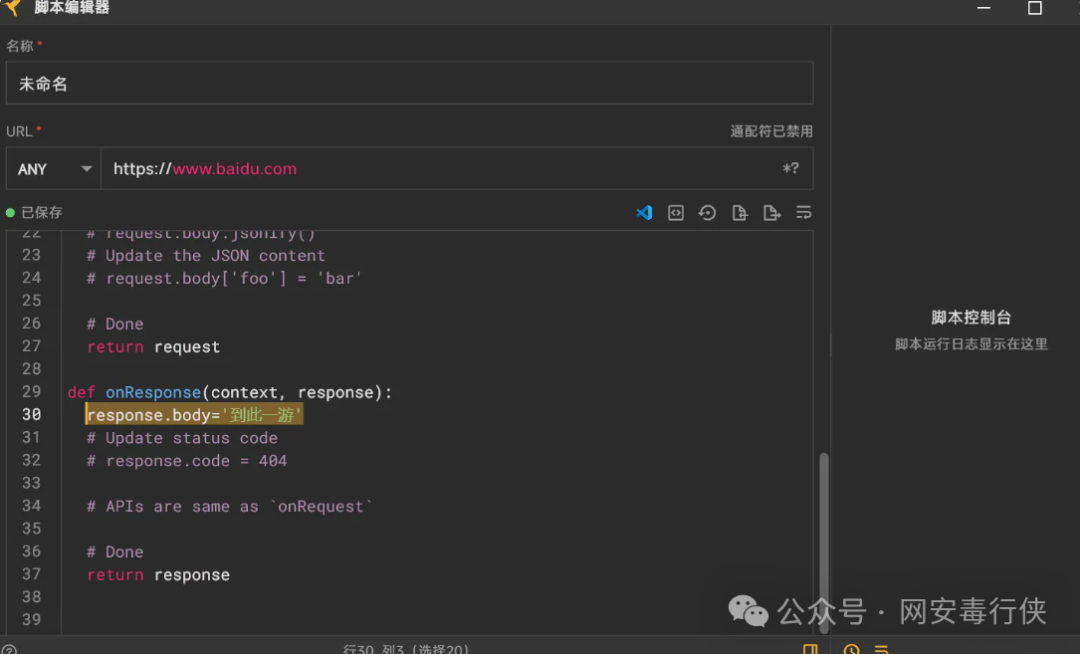Click the '已保存' saved status
1080x654 pixels.
click(34, 213)
